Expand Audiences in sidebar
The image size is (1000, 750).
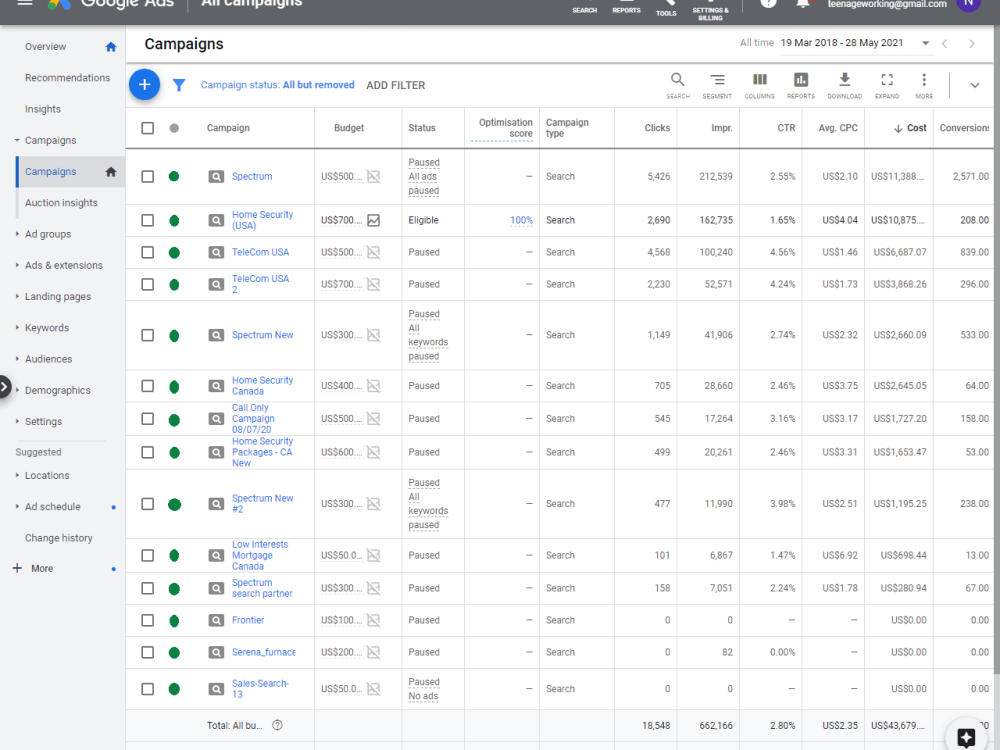(x=17, y=359)
